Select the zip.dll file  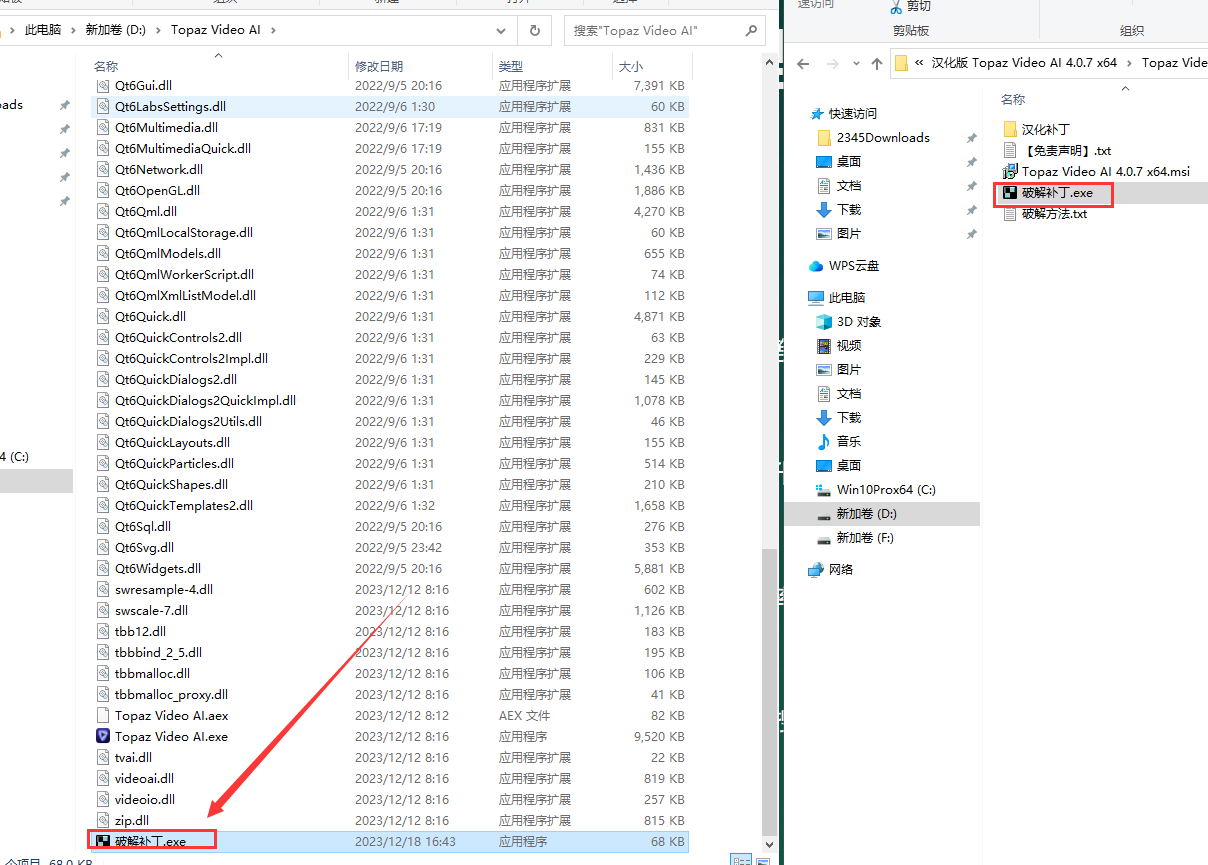(x=132, y=820)
